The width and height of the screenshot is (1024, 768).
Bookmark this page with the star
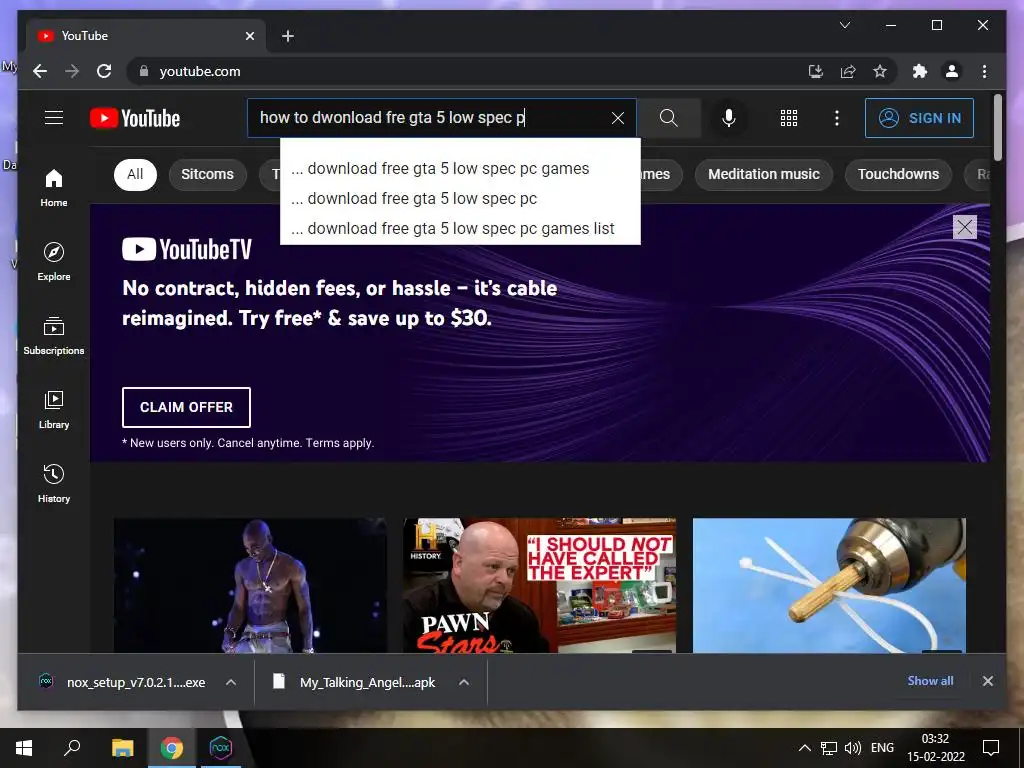[x=880, y=71]
